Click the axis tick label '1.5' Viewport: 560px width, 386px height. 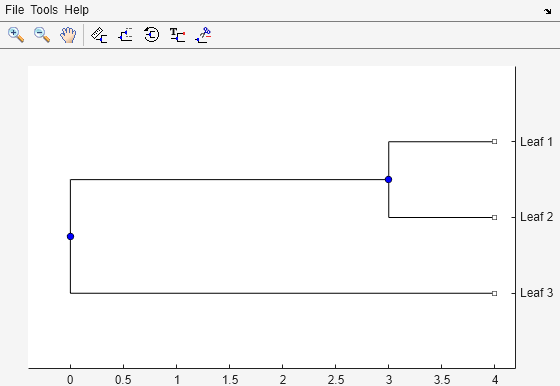point(229,380)
